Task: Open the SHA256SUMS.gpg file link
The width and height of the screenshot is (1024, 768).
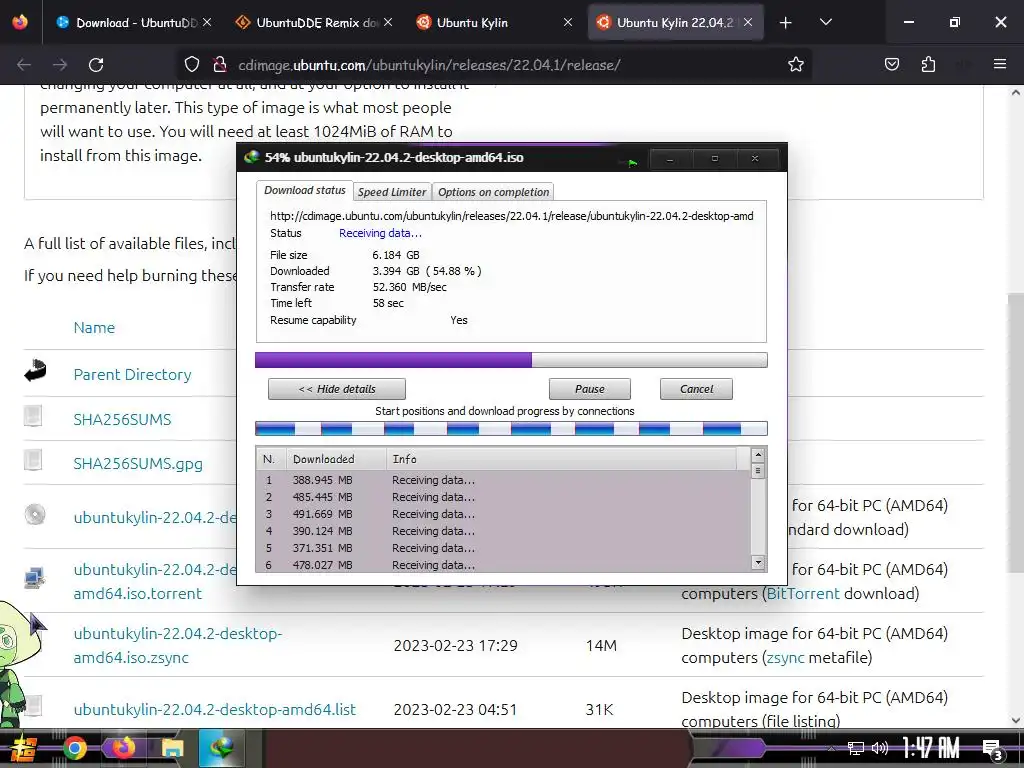Action: (x=138, y=464)
